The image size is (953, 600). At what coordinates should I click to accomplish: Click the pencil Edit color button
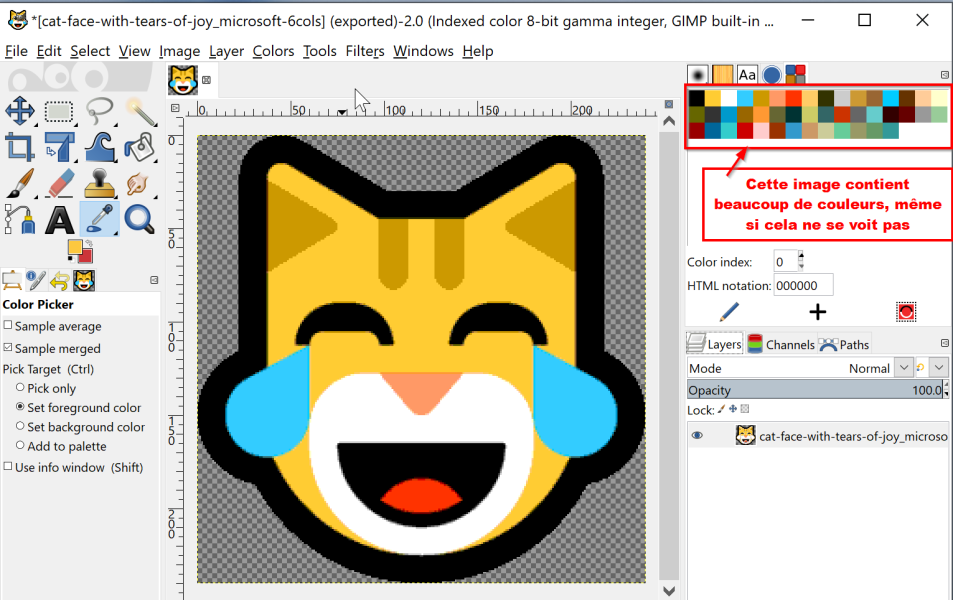[x=729, y=312]
